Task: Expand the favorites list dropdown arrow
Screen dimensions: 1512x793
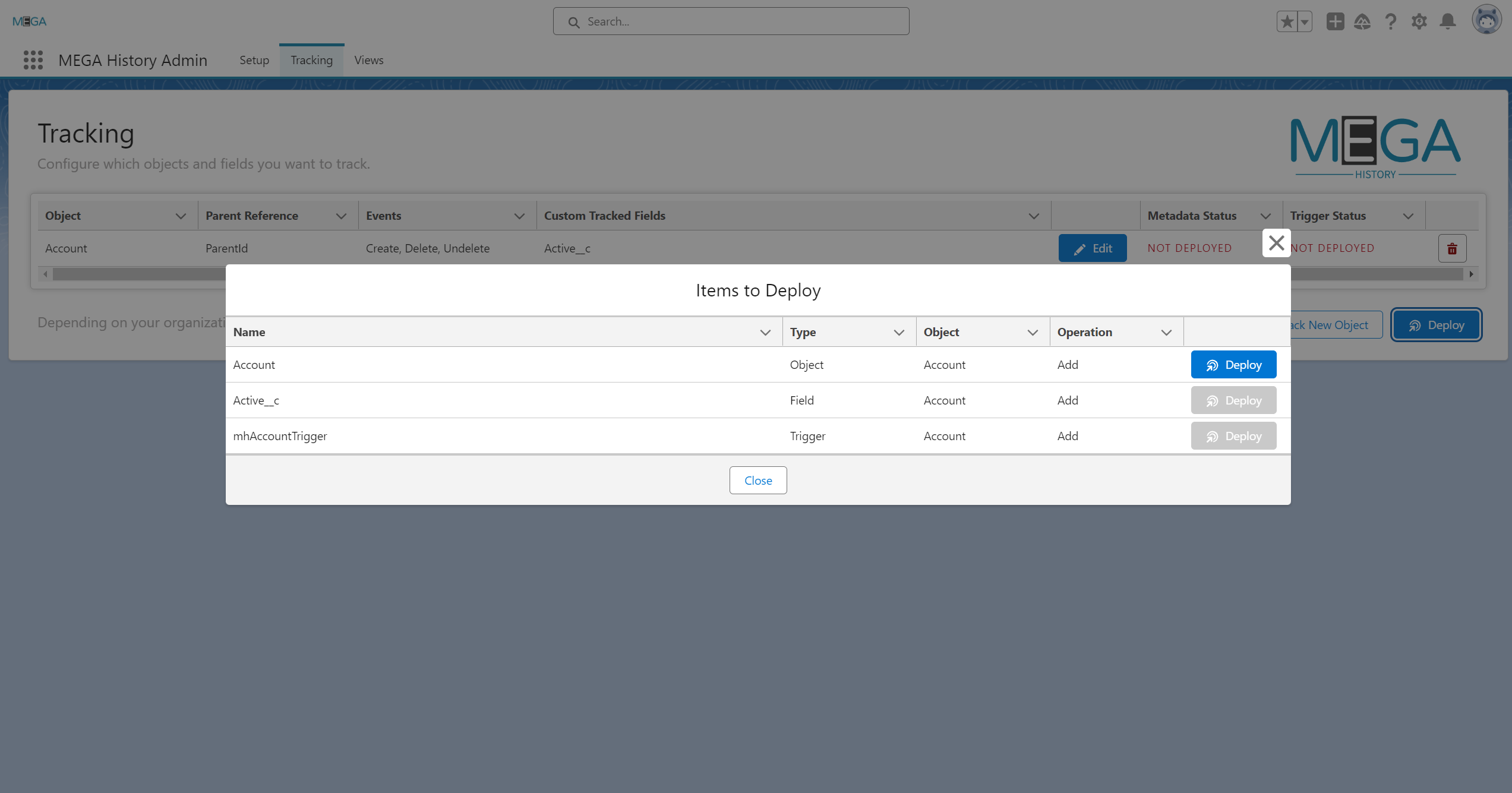Action: 1305,22
